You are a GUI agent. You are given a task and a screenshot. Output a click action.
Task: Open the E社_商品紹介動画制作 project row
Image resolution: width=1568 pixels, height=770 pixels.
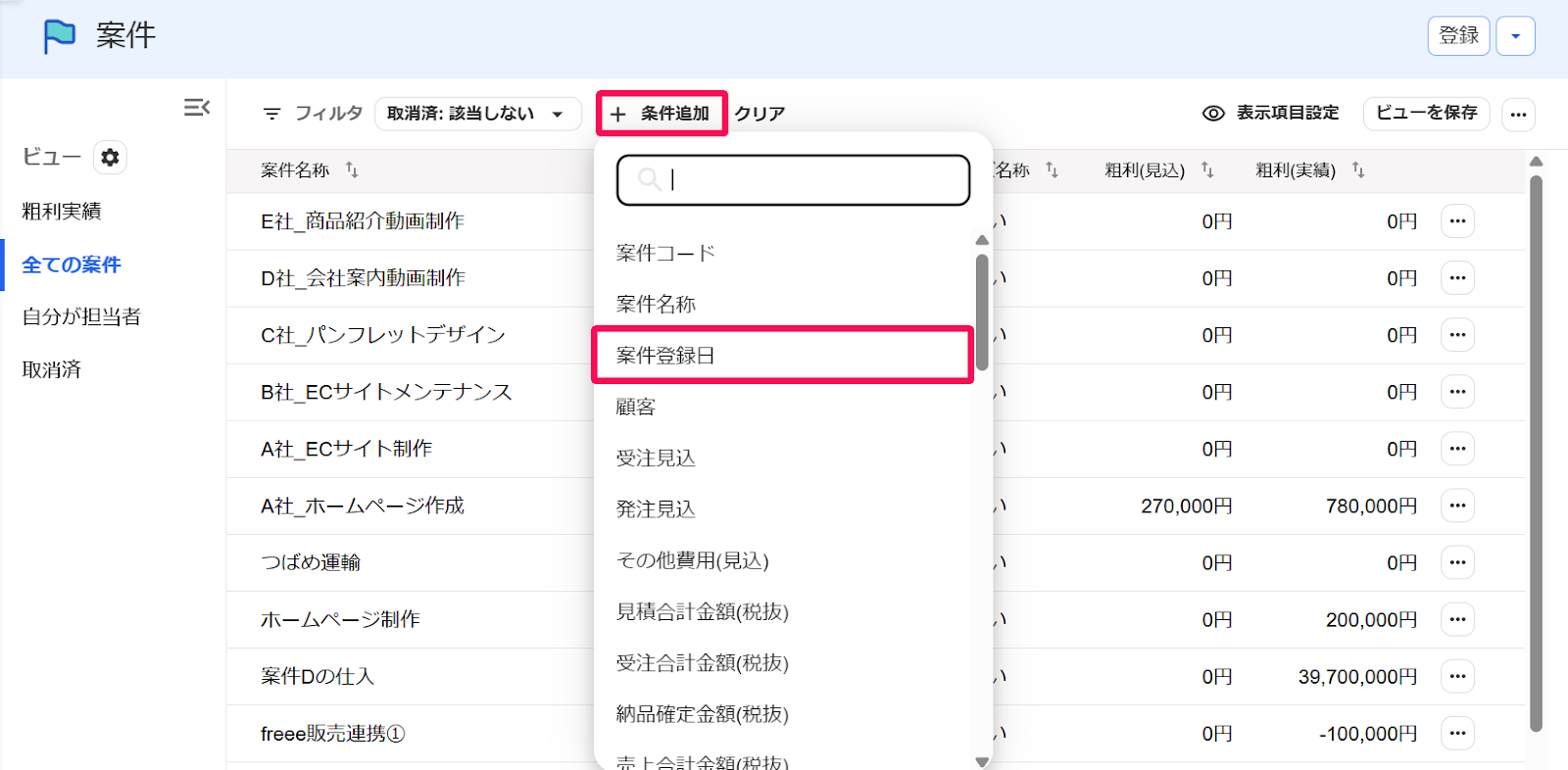(x=363, y=221)
